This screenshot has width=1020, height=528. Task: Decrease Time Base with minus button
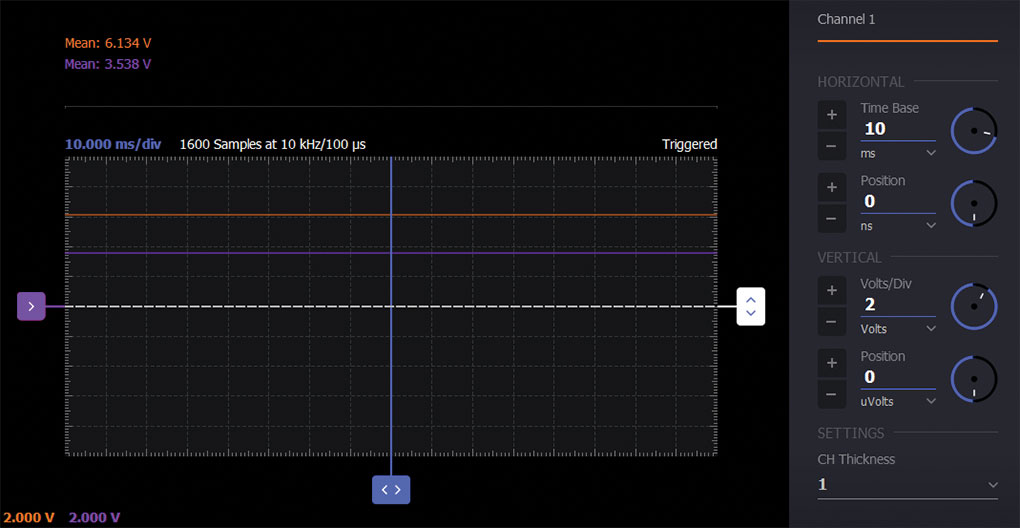[831, 146]
